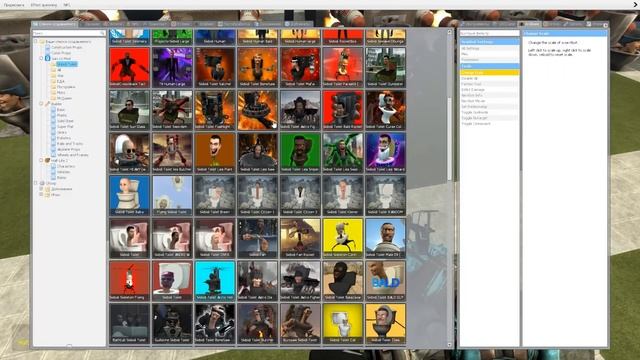Spawn the red-background Skibidi figure with outstretched arms
This screenshot has height=360, width=640.
(129, 67)
